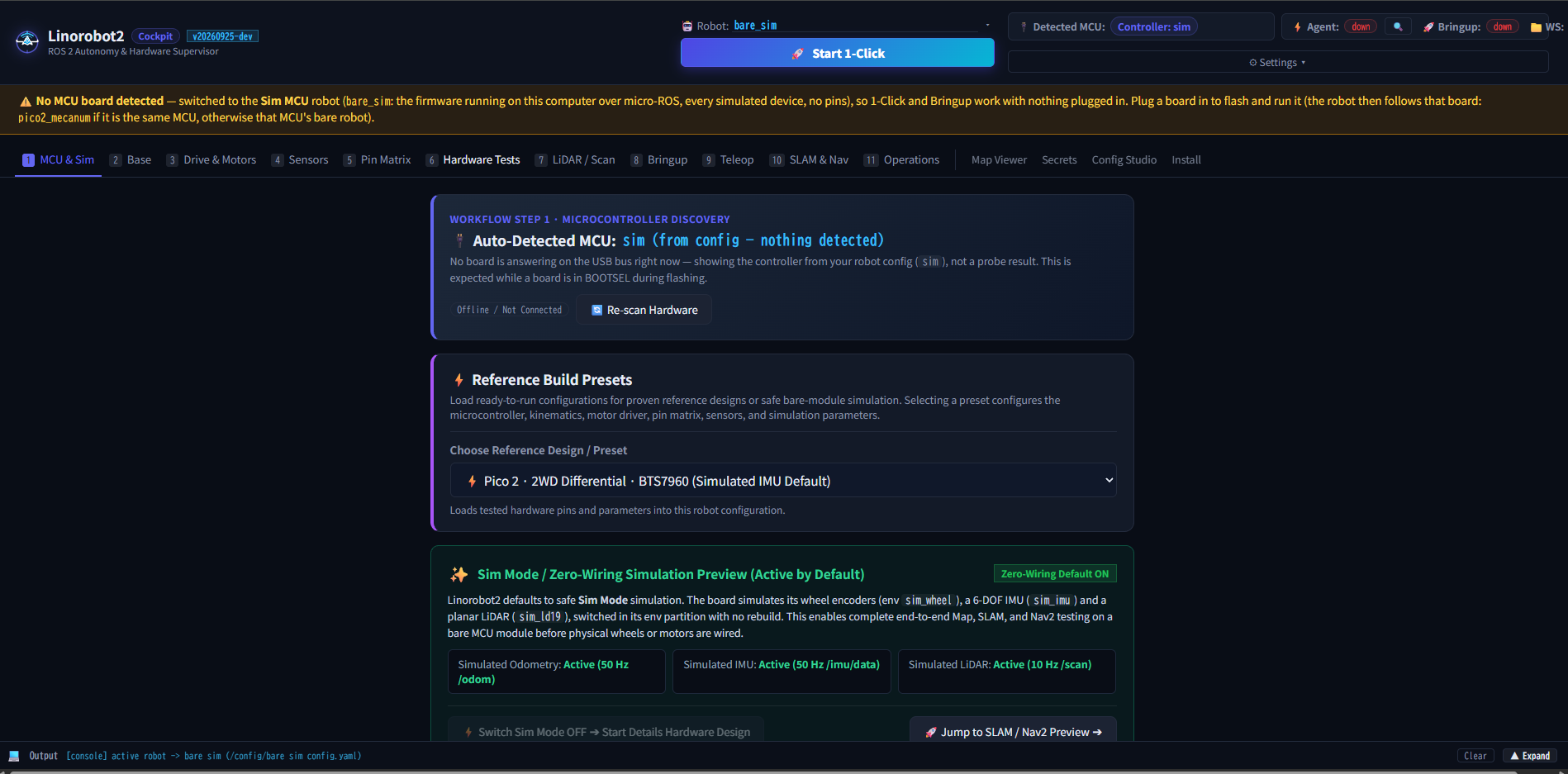
Task: Open the Secrets page
Action: tap(1059, 160)
